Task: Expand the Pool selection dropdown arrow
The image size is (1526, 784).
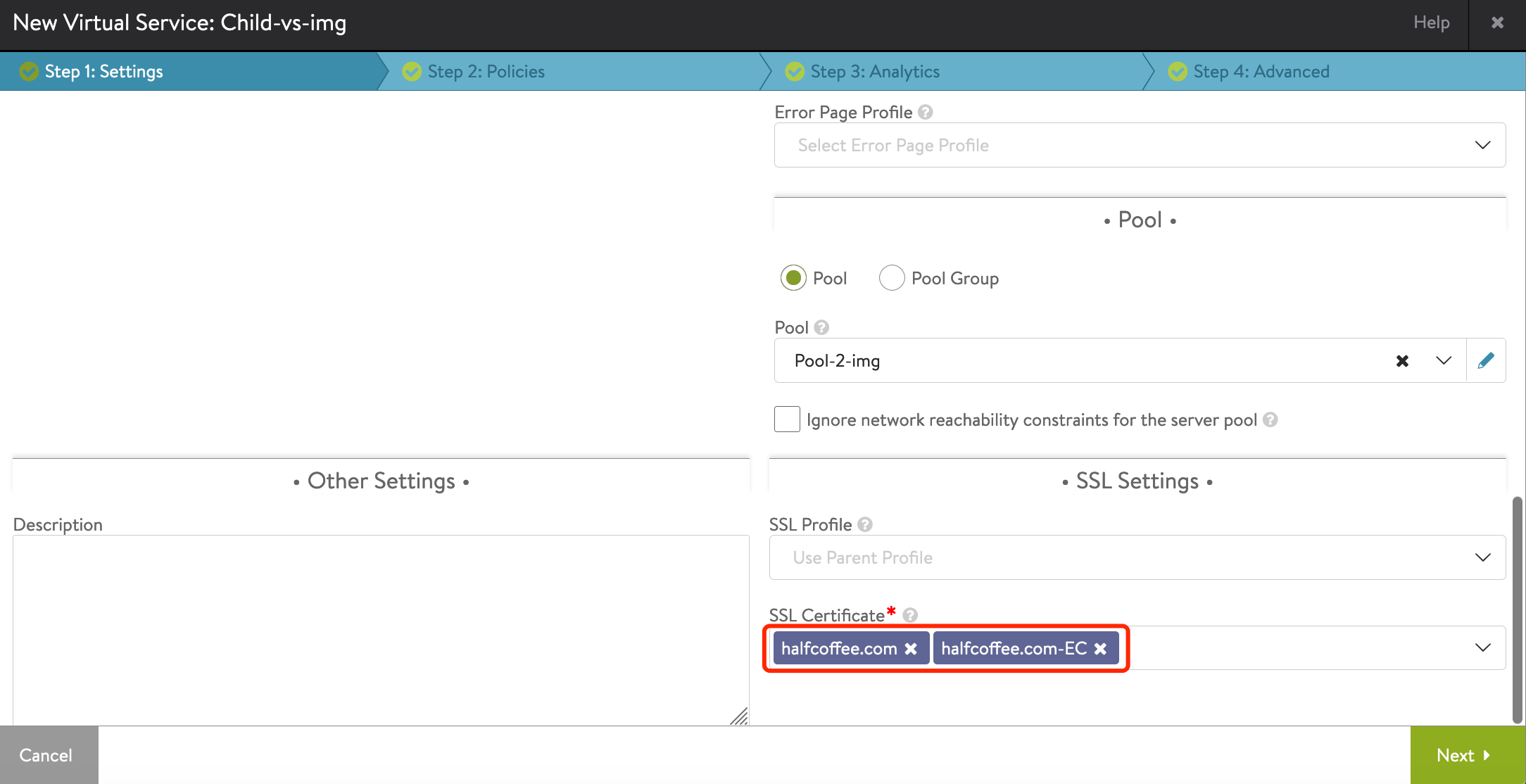Action: click(1444, 360)
